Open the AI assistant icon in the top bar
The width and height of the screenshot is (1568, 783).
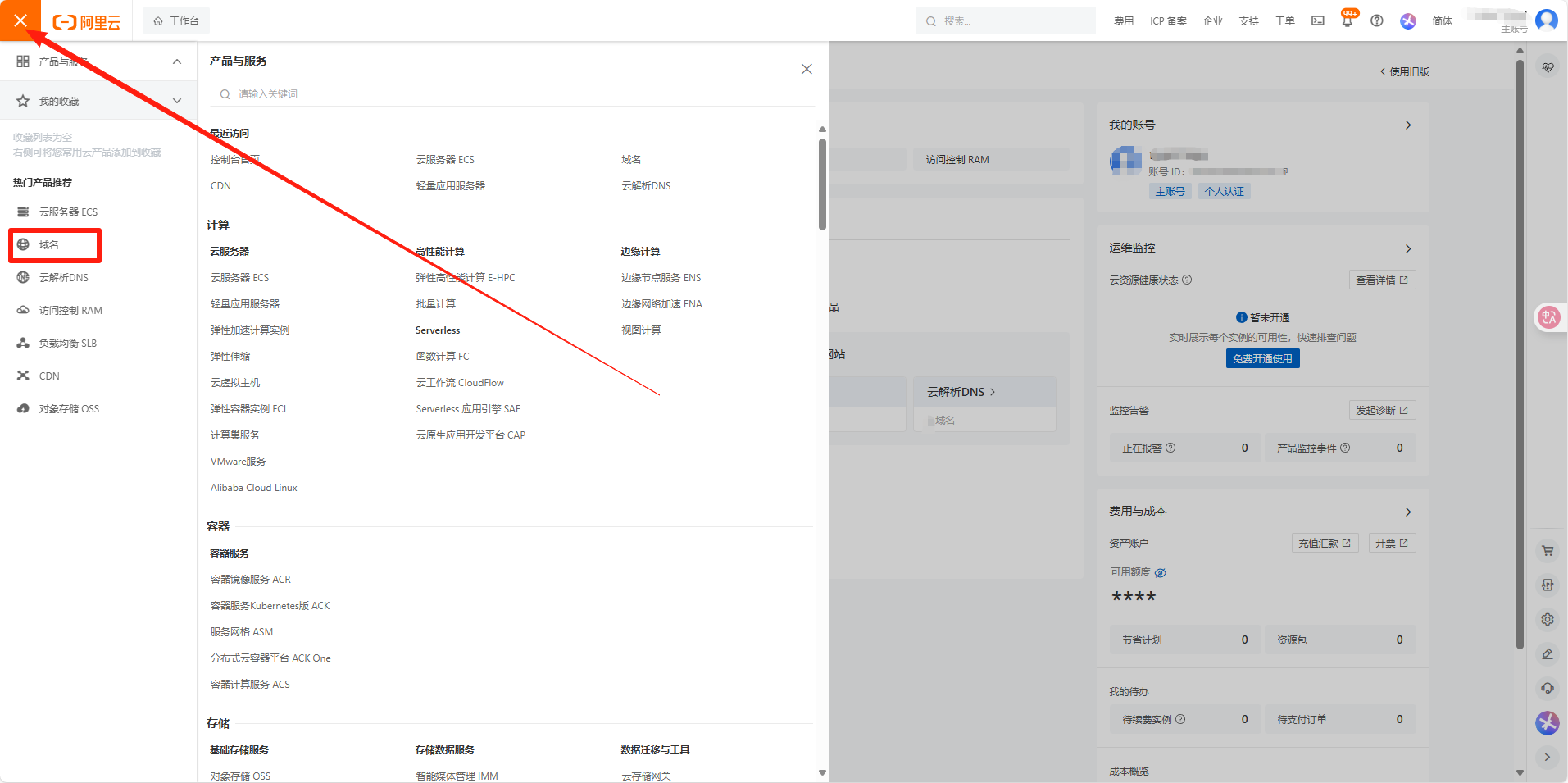coord(1408,21)
